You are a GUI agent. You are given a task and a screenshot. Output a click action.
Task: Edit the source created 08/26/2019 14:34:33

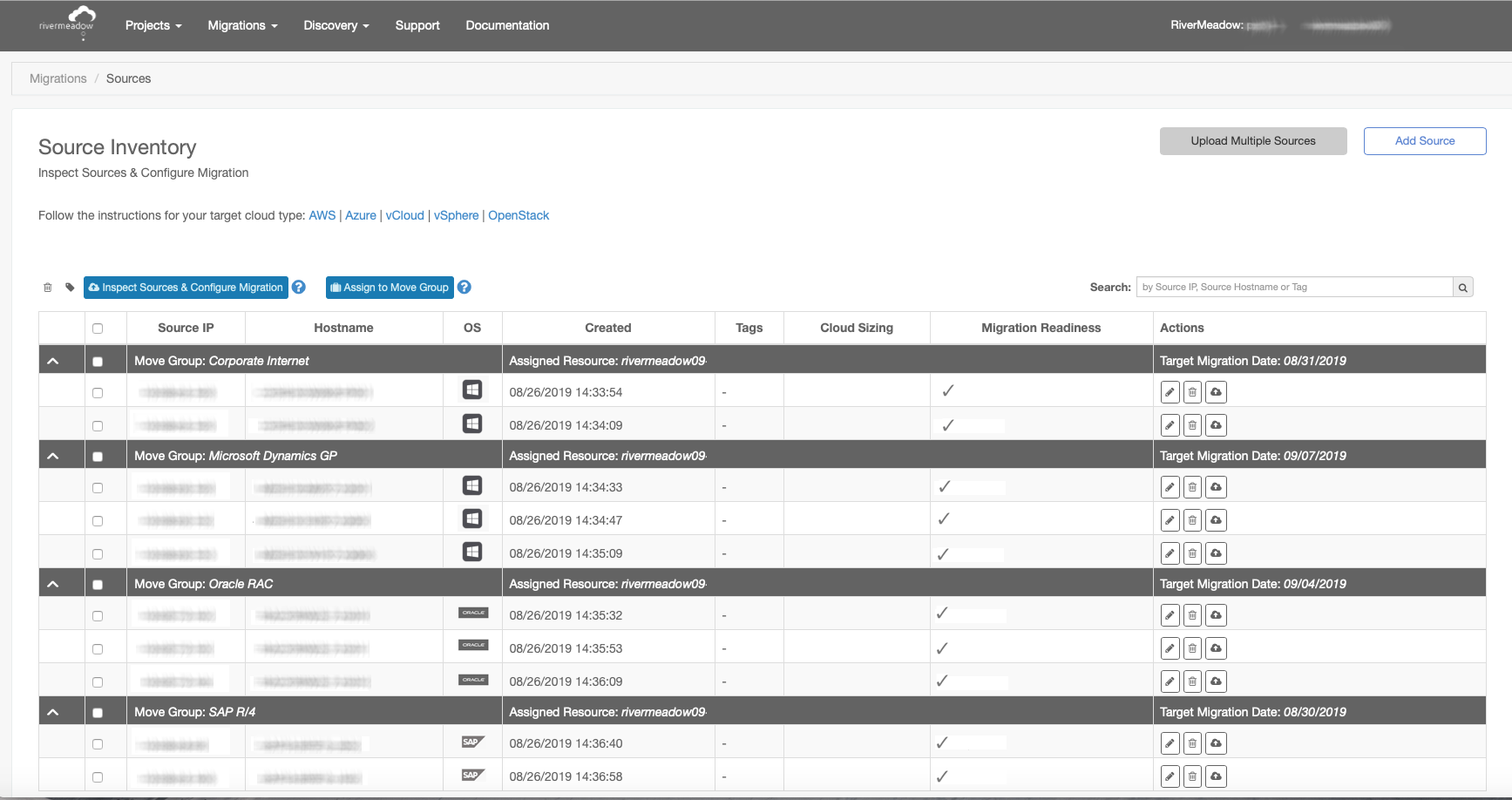(x=1170, y=487)
